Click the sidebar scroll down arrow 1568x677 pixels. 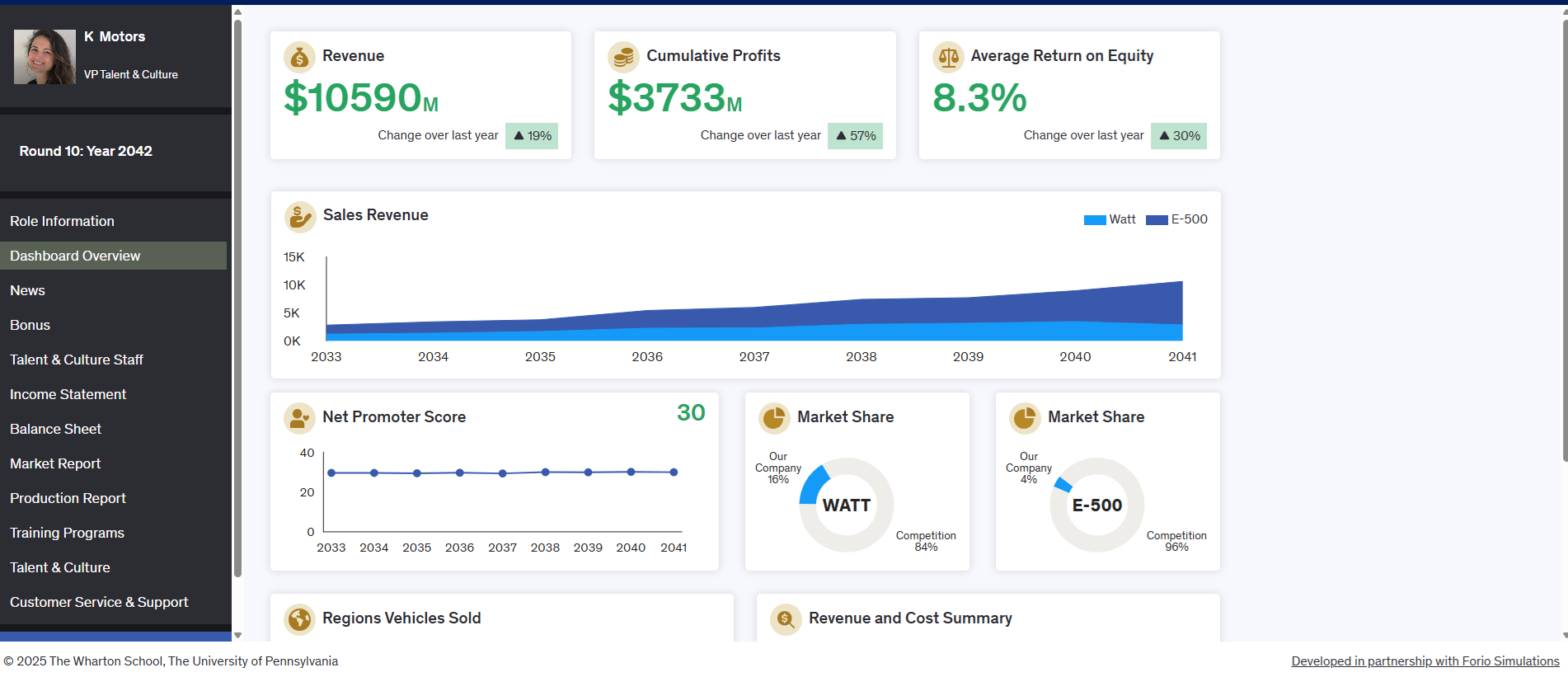tap(237, 635)
